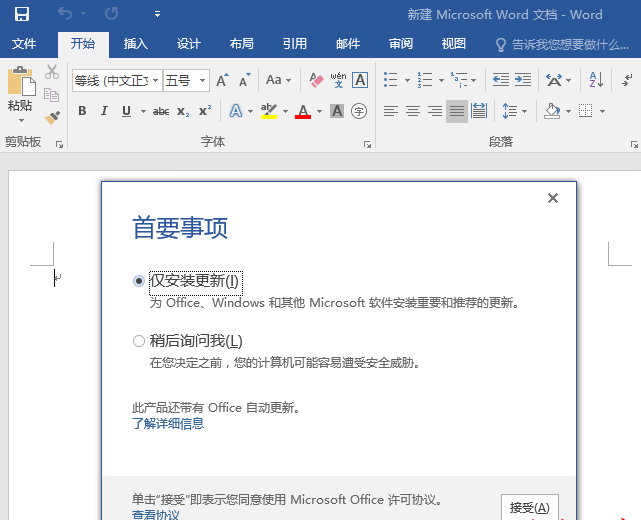Select 仅安装更新 radio option
641x520 pixels.
tap(139, 281)
